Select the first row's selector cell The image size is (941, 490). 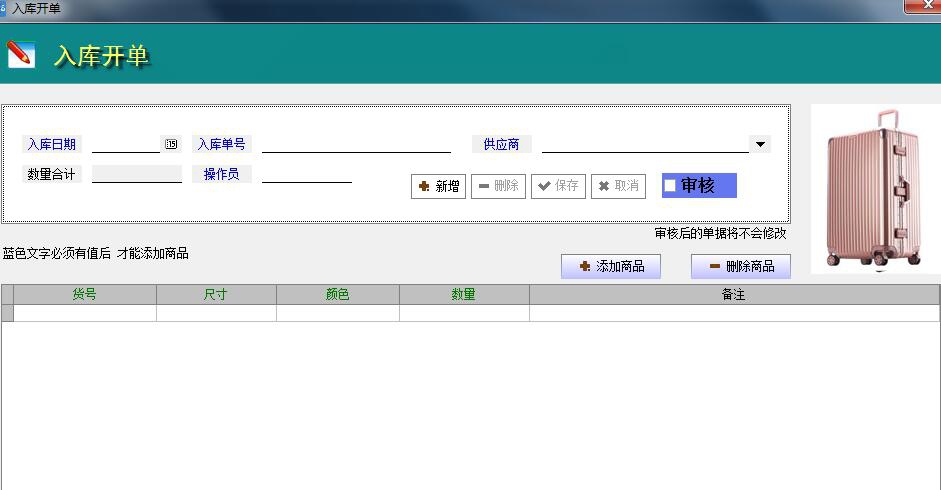tap(7, 313)
